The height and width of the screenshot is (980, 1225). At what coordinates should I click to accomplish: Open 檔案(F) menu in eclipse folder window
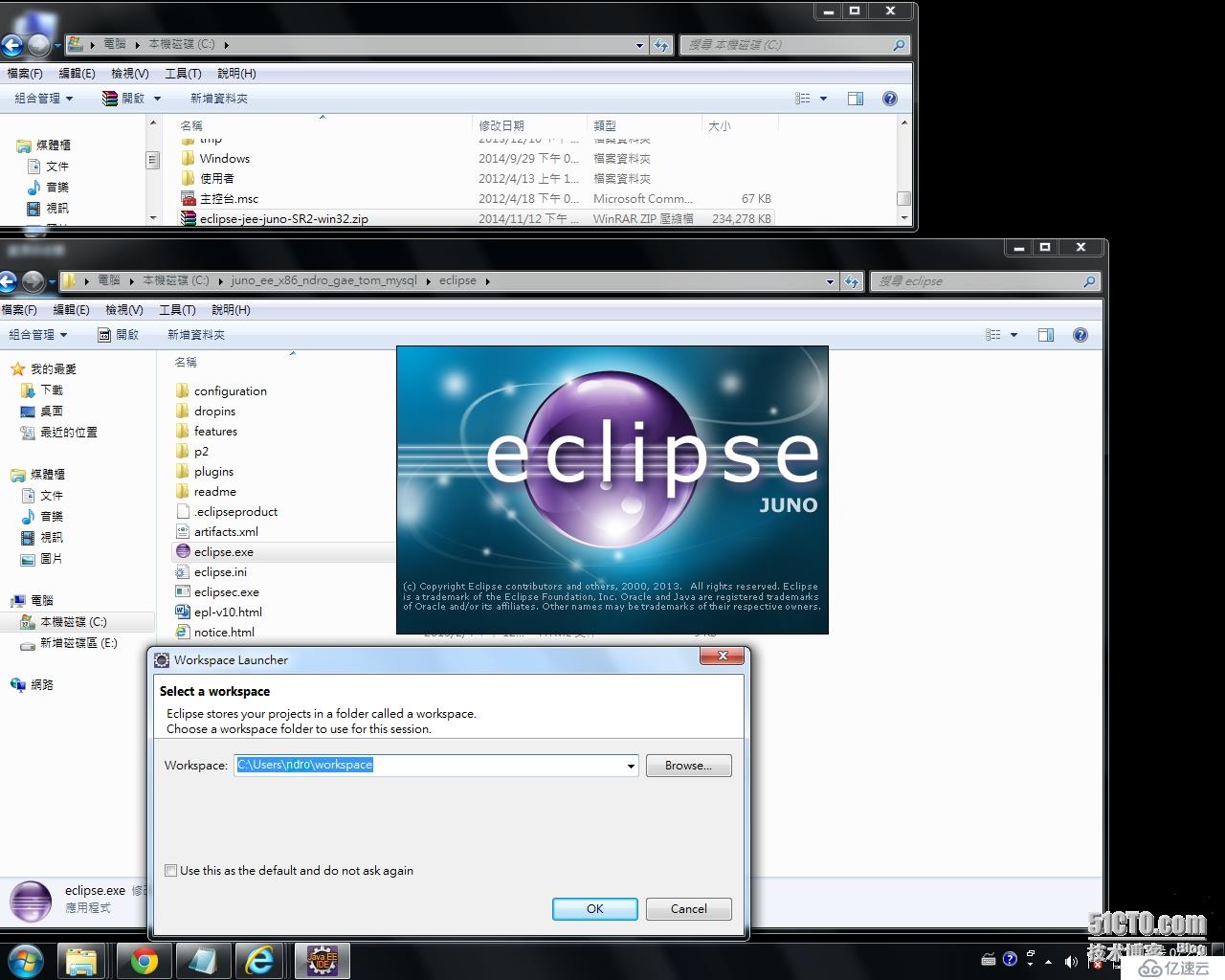[19, 310]
